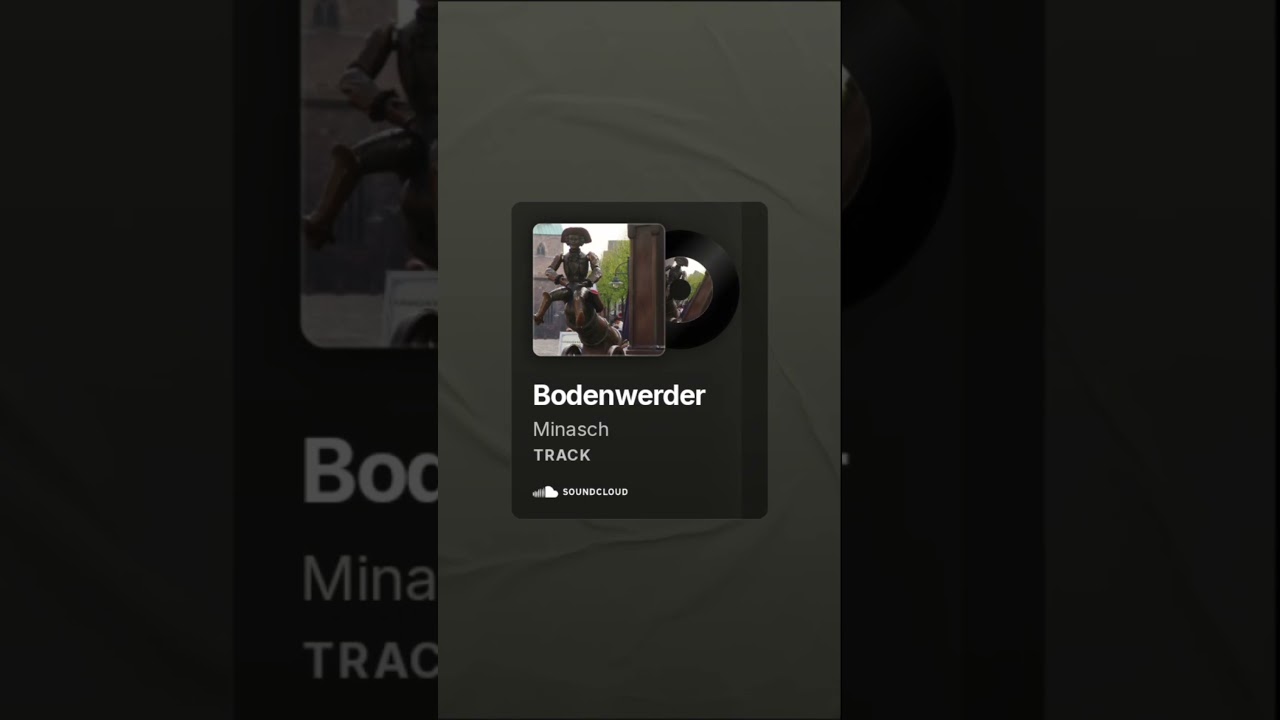Click the rider statue in the cover art

click(572, 290)
